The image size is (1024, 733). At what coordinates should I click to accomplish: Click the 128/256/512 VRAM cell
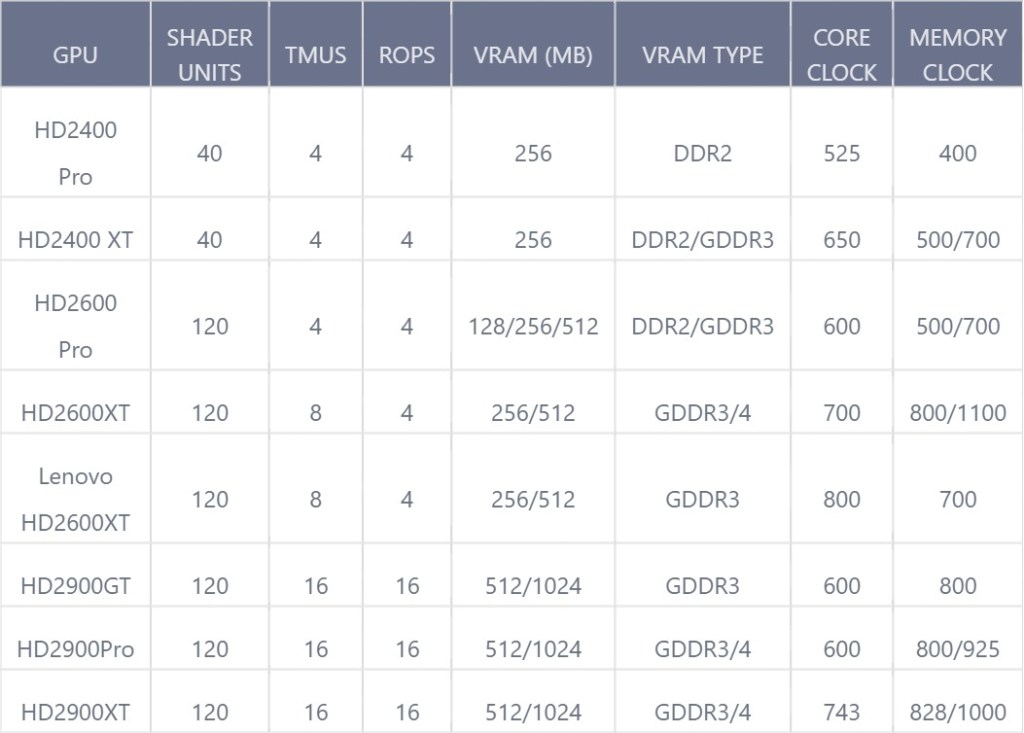533,327
